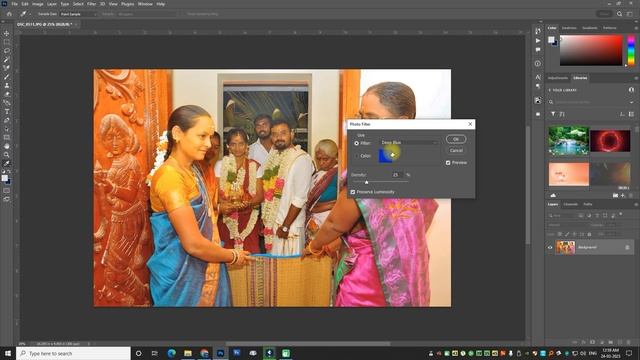Click add item plus in Libraries panel
640x360 pixels.
623,196
